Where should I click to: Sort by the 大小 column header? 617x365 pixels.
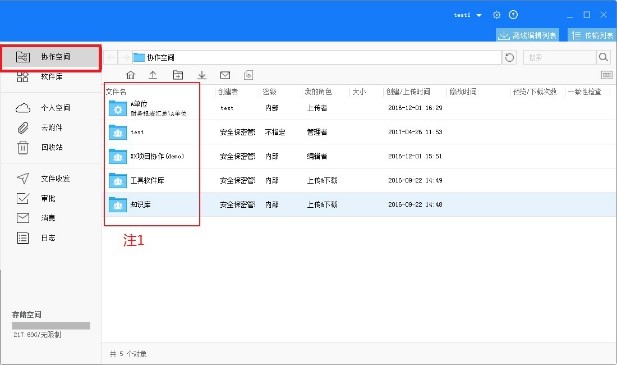(x=359, y=92)
